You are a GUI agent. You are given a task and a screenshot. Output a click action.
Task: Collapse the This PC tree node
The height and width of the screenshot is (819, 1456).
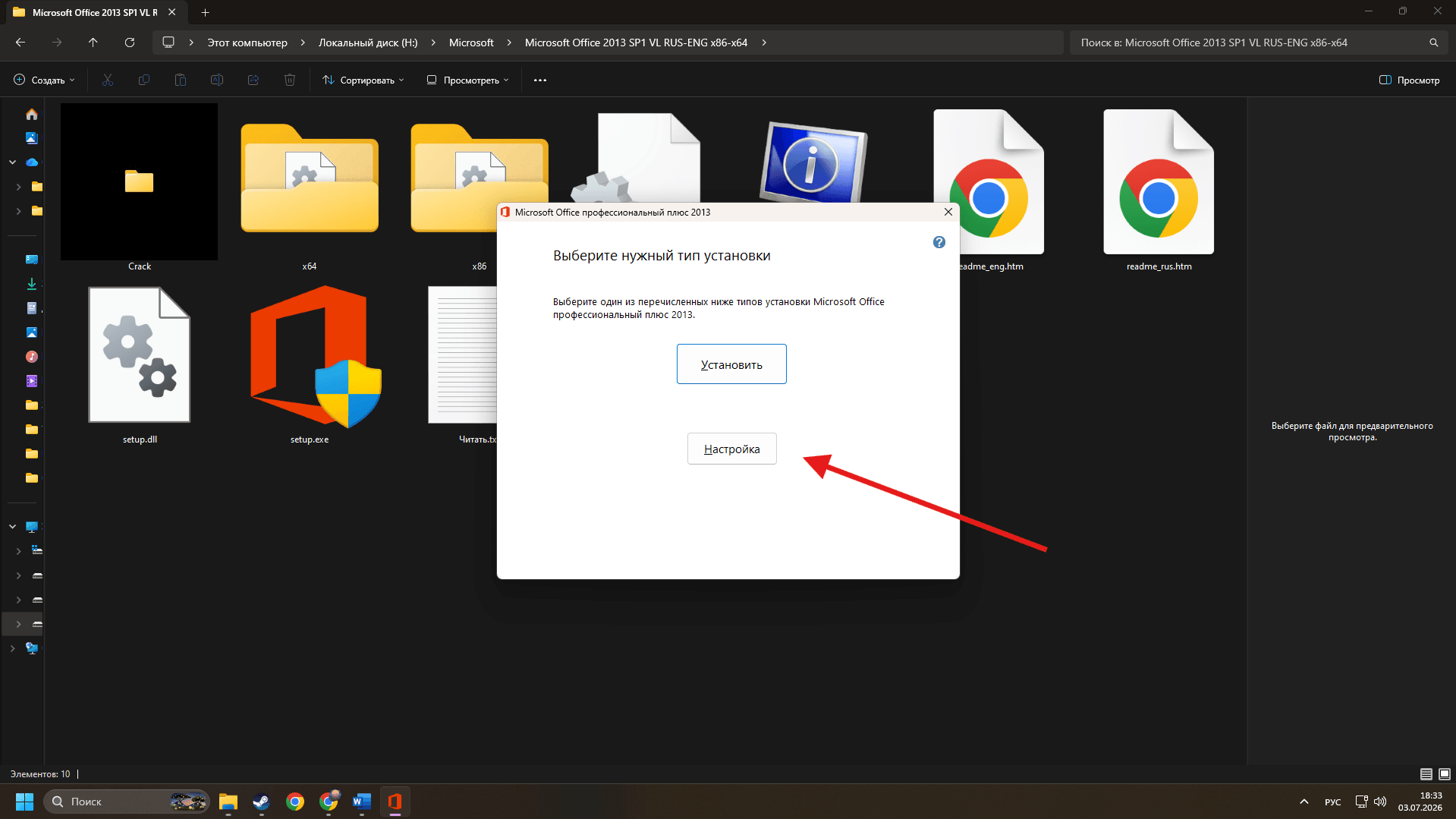click(12, 527)
